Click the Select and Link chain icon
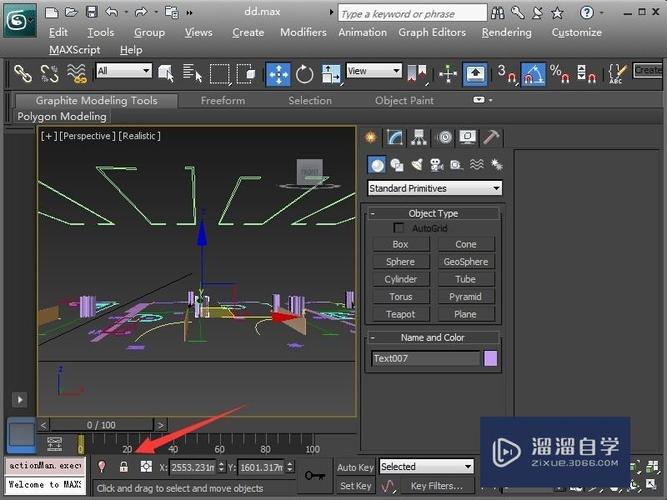Viewport: 667px width, 500px height. point(23,74)
